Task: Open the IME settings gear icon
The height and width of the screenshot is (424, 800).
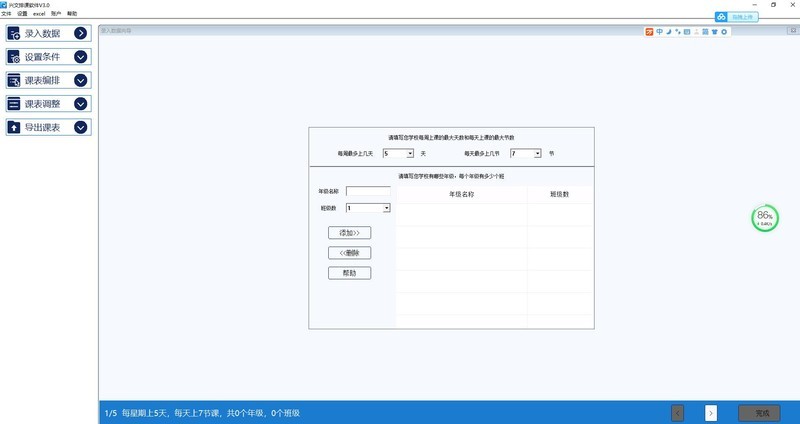Action: (723, 32)
